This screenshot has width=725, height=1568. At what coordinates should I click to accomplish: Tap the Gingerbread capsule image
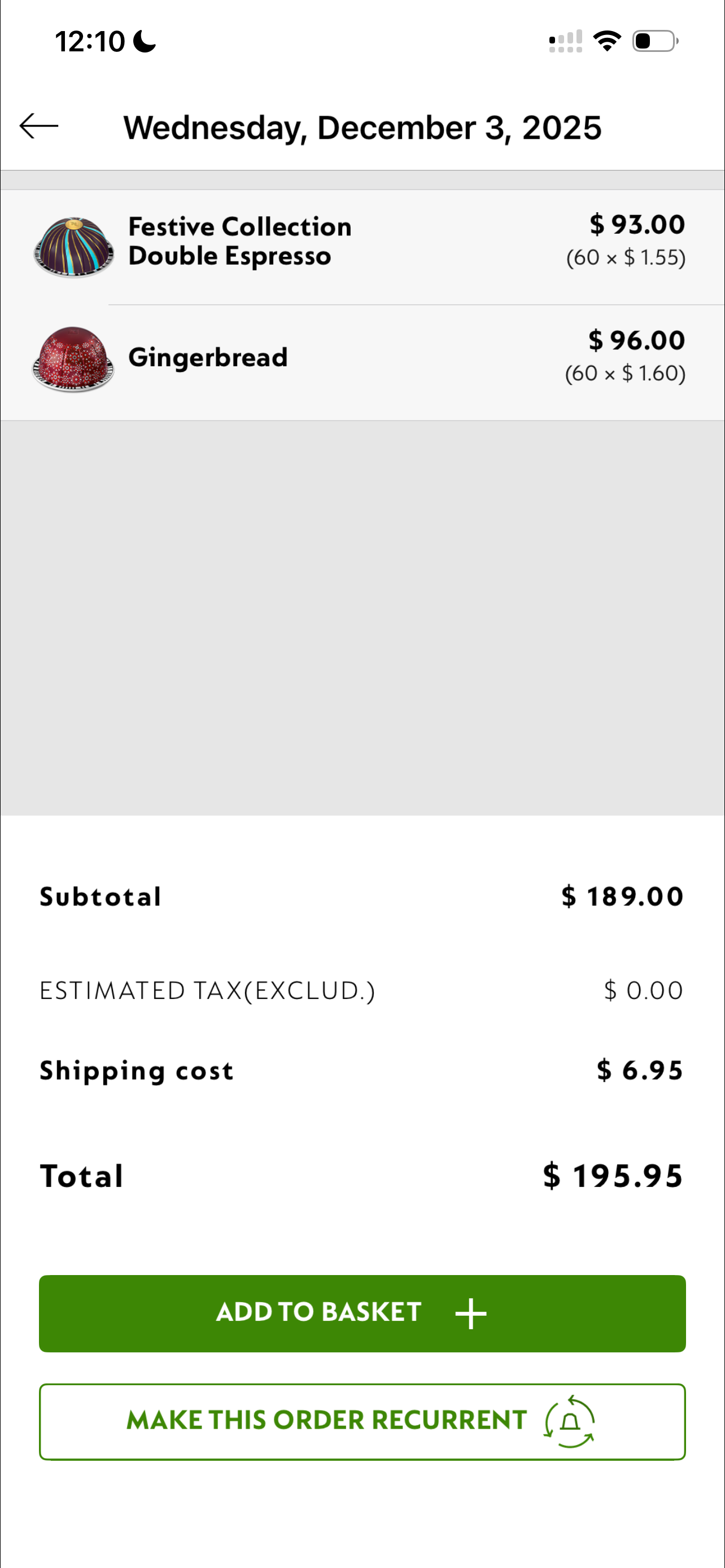pyautogui.click(x=73, y=359)
